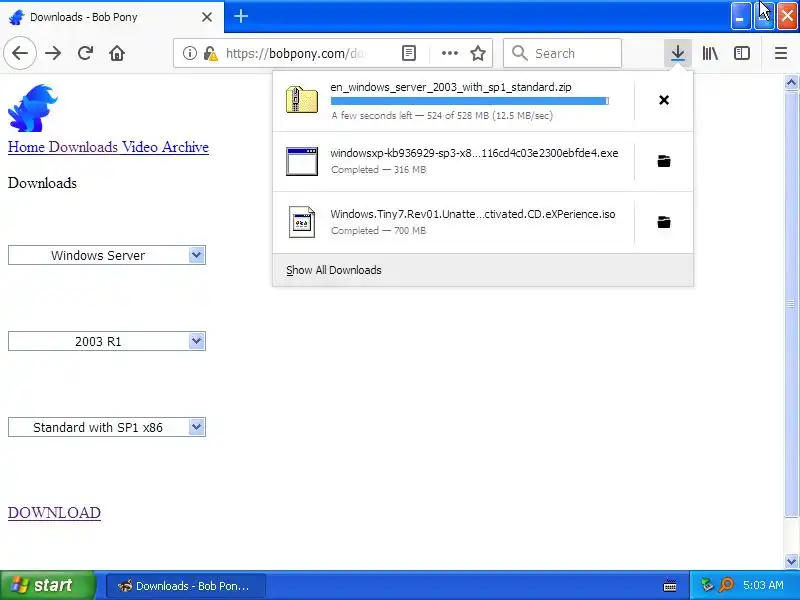The image size is (800, 600).
Task: Close the Downloads - Bob Pony tab
Action: pyautogui.click(x=207, y=17)
